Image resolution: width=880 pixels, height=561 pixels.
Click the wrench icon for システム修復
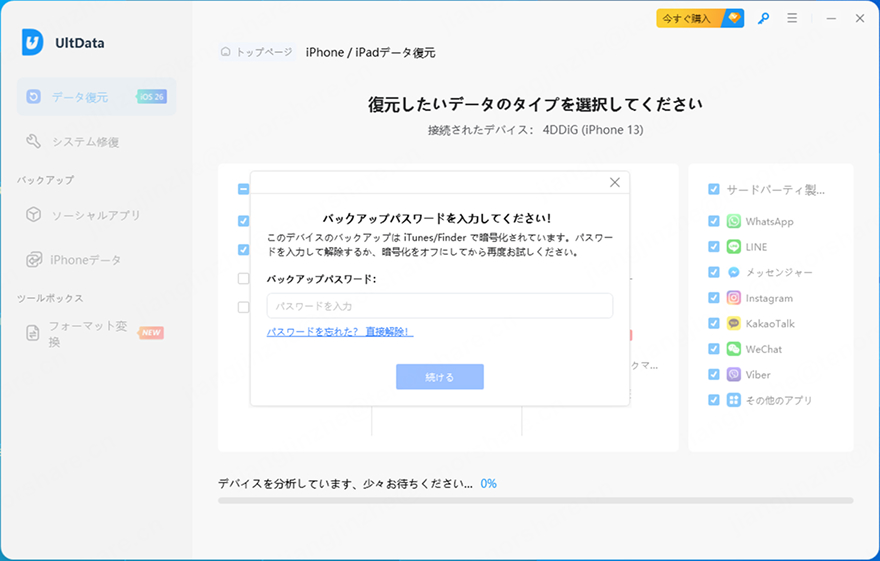(33, 141)
